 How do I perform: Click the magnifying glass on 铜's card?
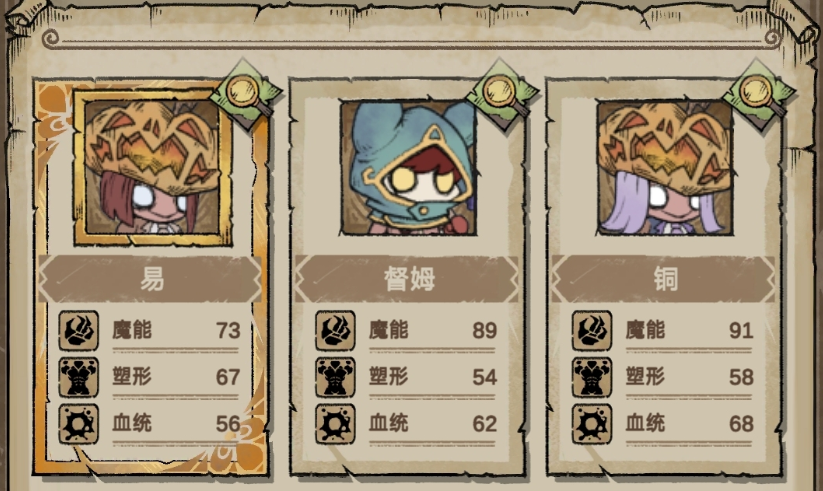pyautogui.click(x=759, y=95)
